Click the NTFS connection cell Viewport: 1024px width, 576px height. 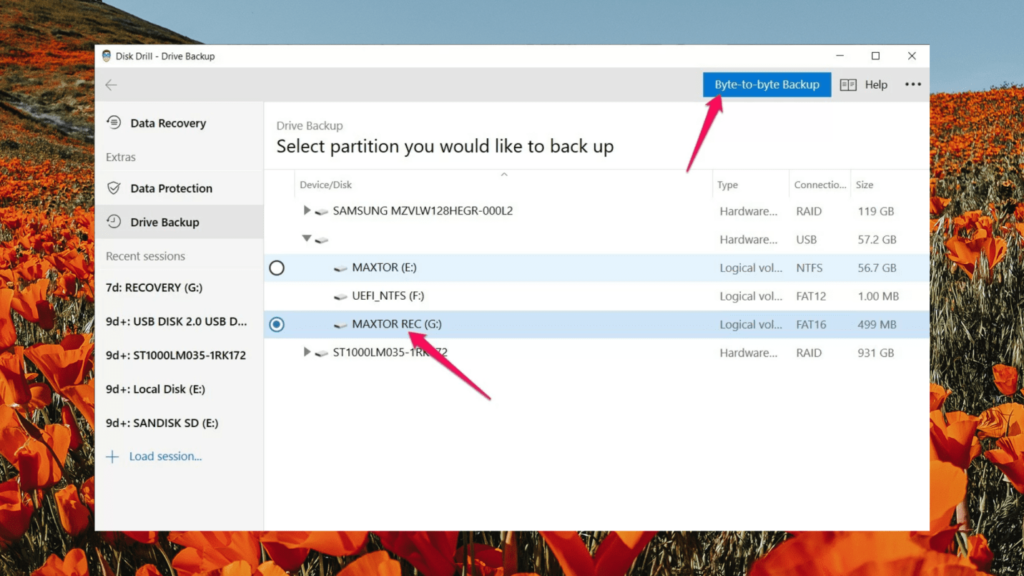(x=809, y=268)
